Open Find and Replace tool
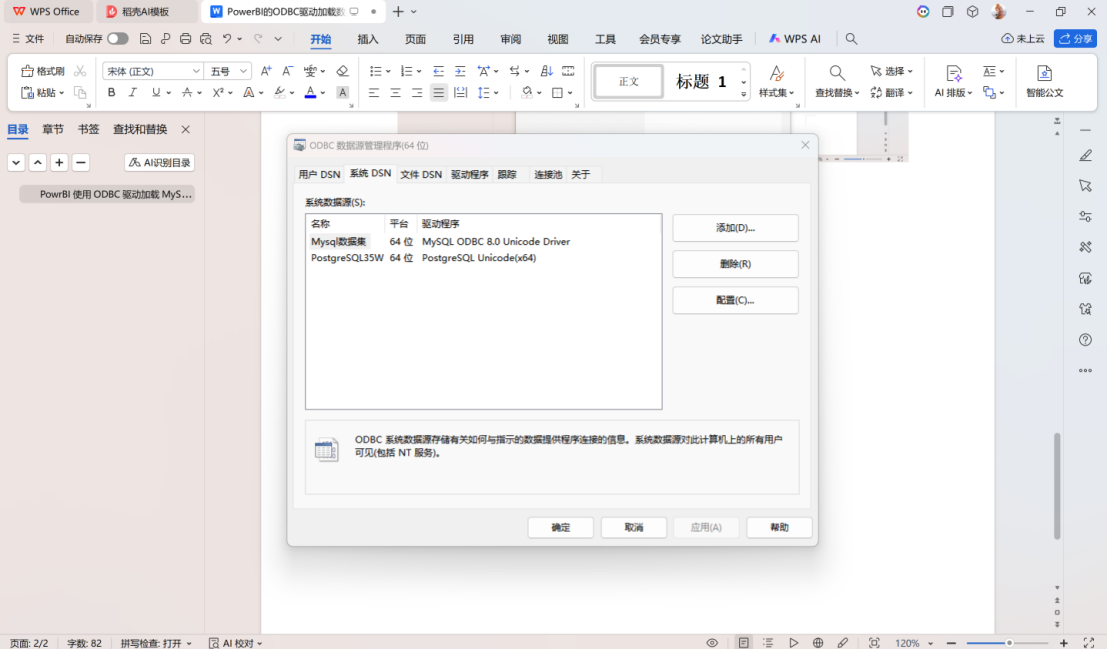Screen dimensions: 1107x649 [x=837, y=81]
